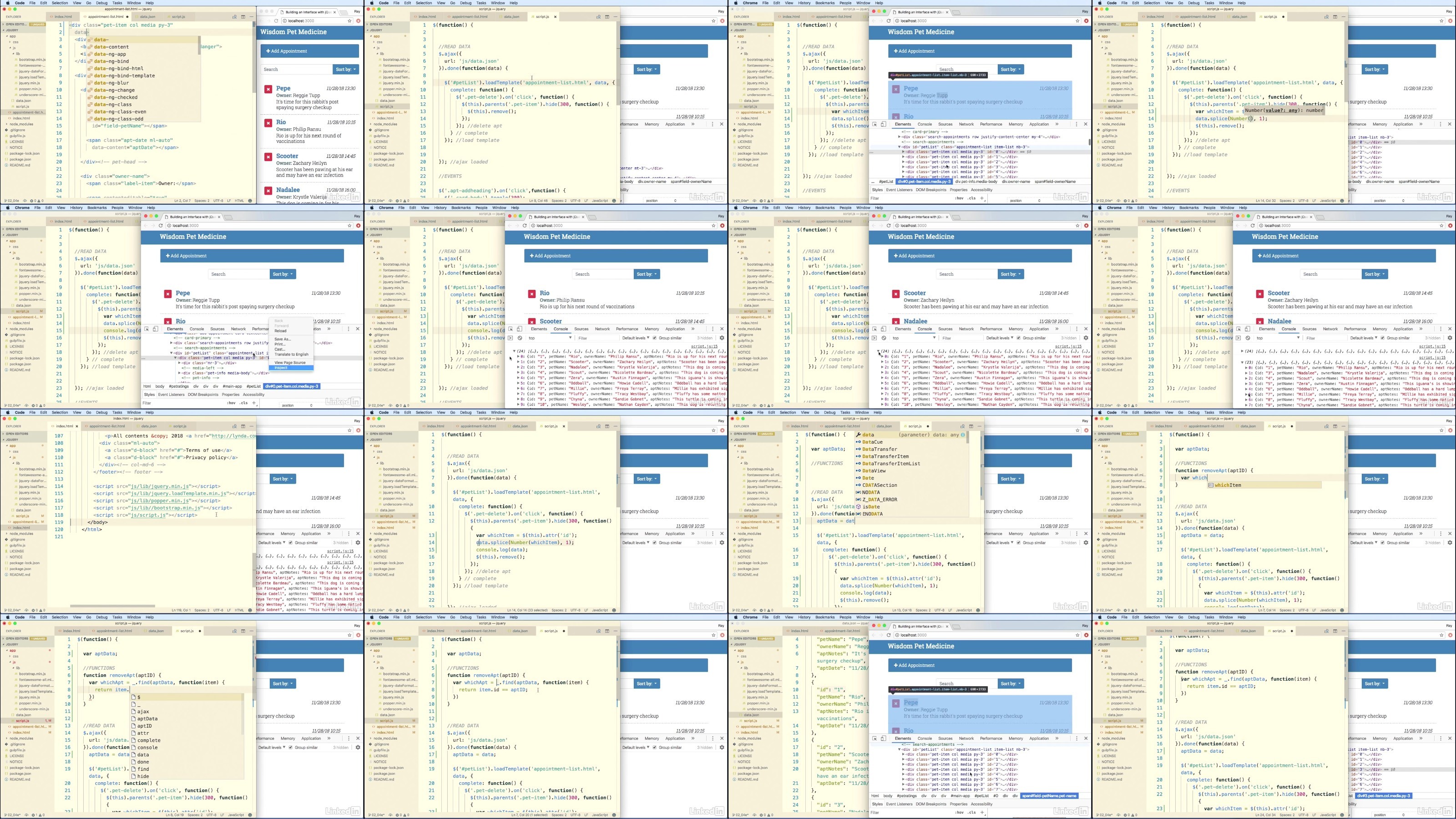Open Sources tab where Rio is first appointment
The height and width of the screenshot is (819, 1456).
point(581,329)
